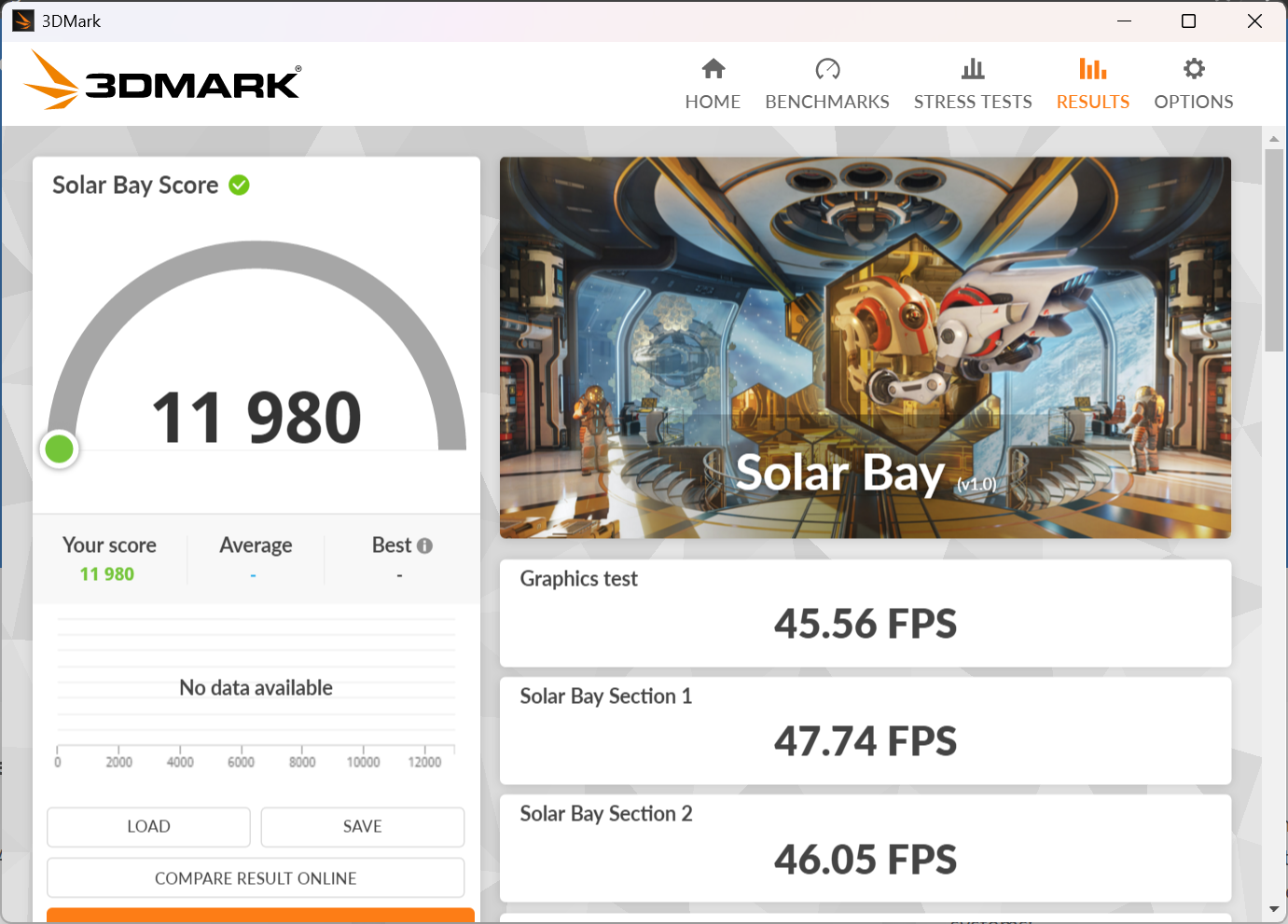Image resolution: width=1288 pixels, height=924 pixels.
Task: Click the Solar Bay benchmark thumbnail image
Action: (866, 347)
